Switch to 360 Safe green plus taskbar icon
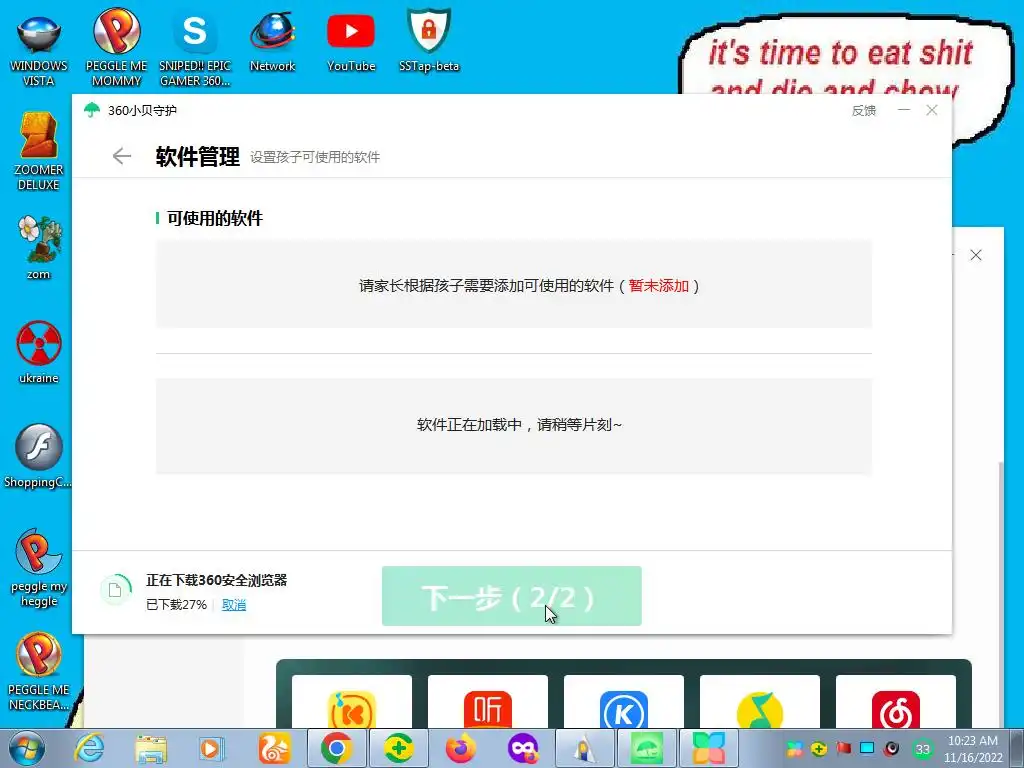This screenshot has height=768, width=1024. (398, 748)
